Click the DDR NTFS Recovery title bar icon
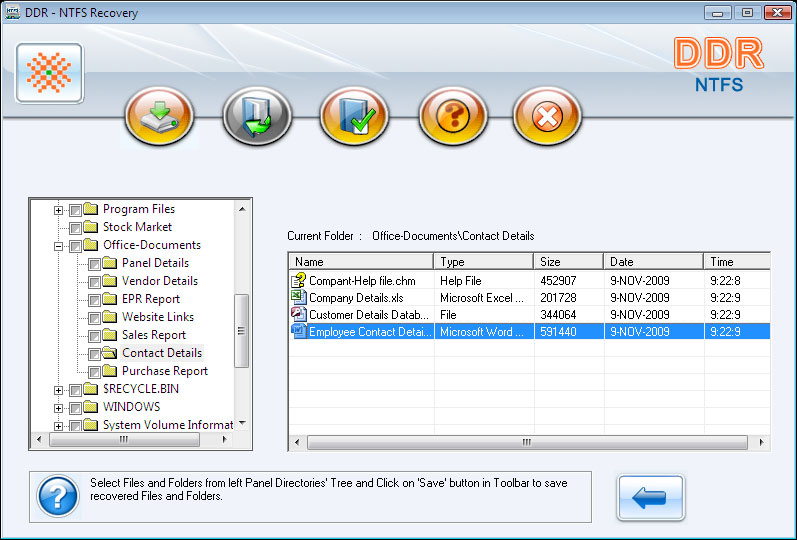This screenshot has height=540, width=797. pyautogui.click(x=12, y=12)
